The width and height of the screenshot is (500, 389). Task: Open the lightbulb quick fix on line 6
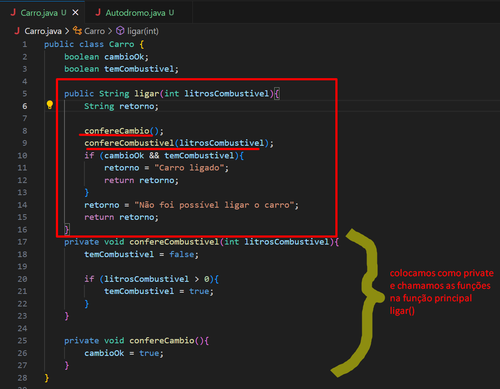pos(50,105)
